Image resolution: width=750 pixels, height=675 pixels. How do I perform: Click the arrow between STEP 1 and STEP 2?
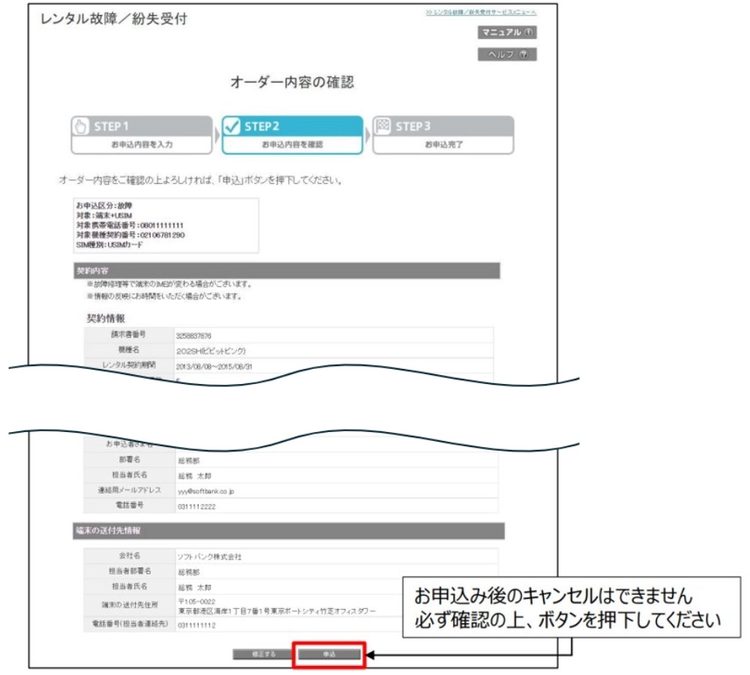[x=217, y=135]
